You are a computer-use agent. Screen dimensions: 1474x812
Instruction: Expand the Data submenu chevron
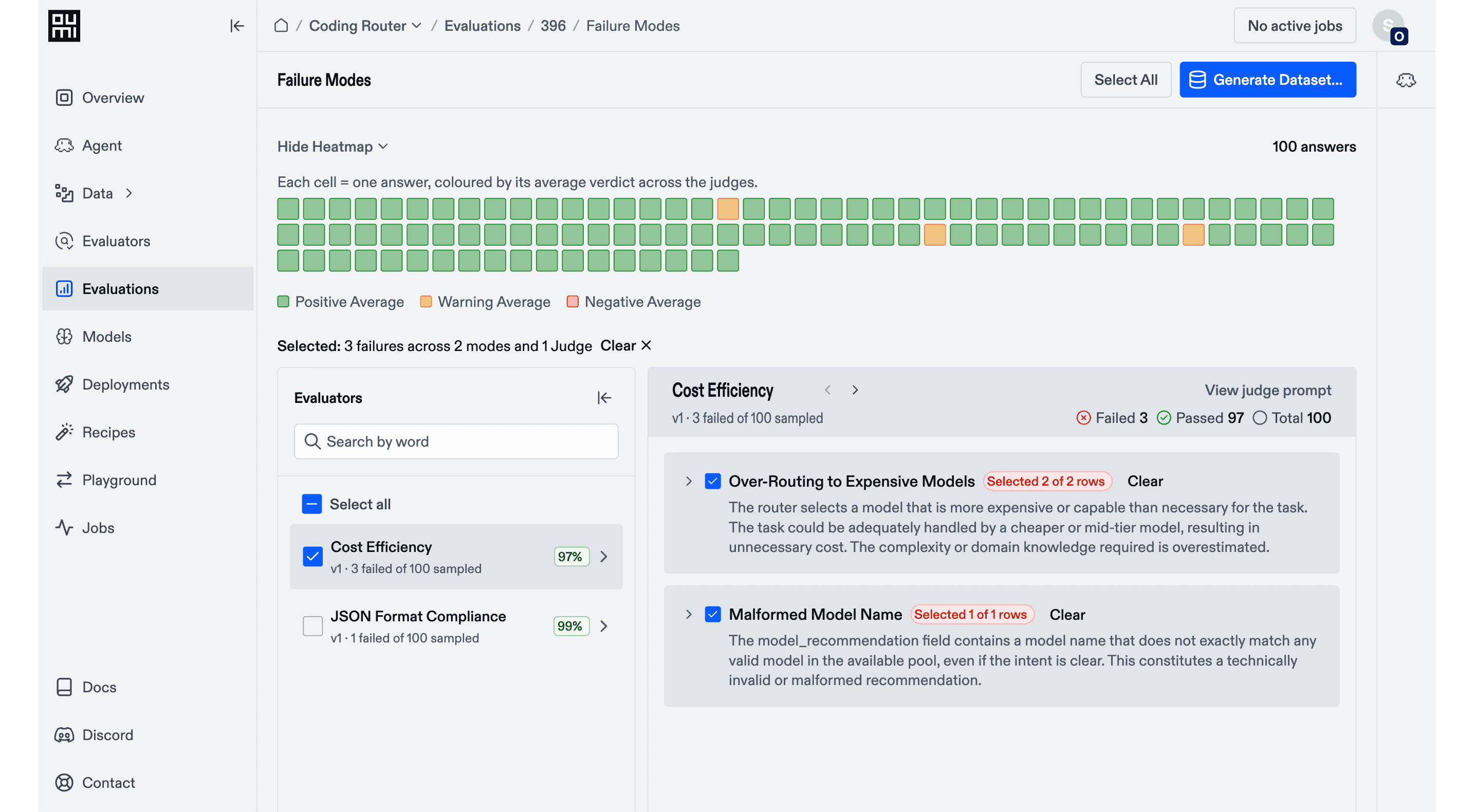pos(130,193)
